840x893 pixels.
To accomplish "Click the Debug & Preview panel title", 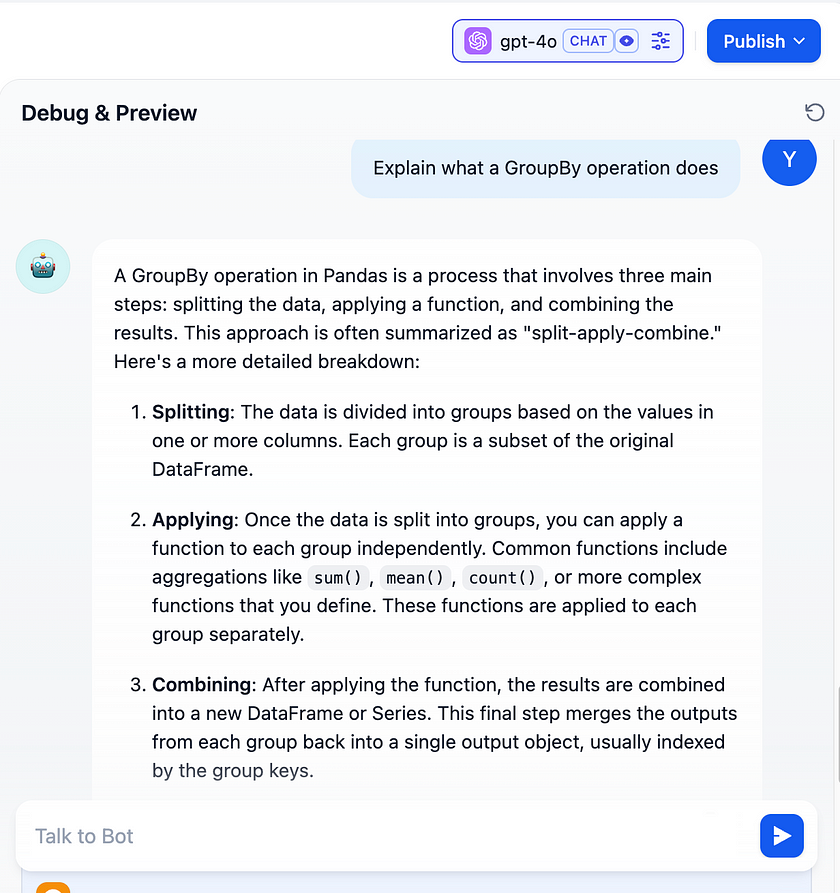I will 109,113.
